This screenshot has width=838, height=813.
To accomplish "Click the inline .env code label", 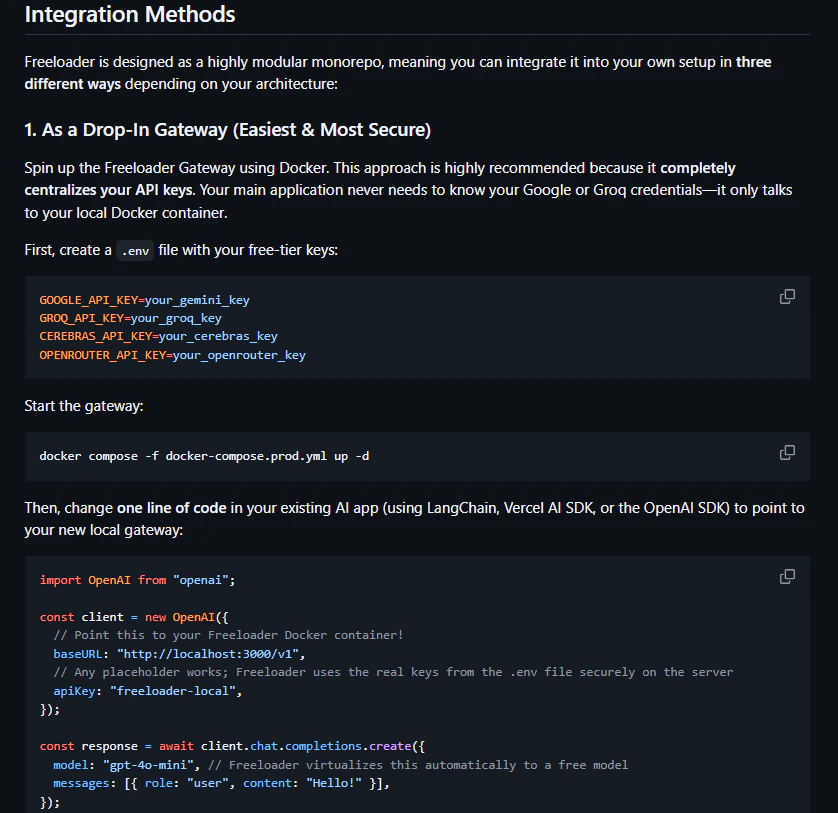I will click(135, 251).
